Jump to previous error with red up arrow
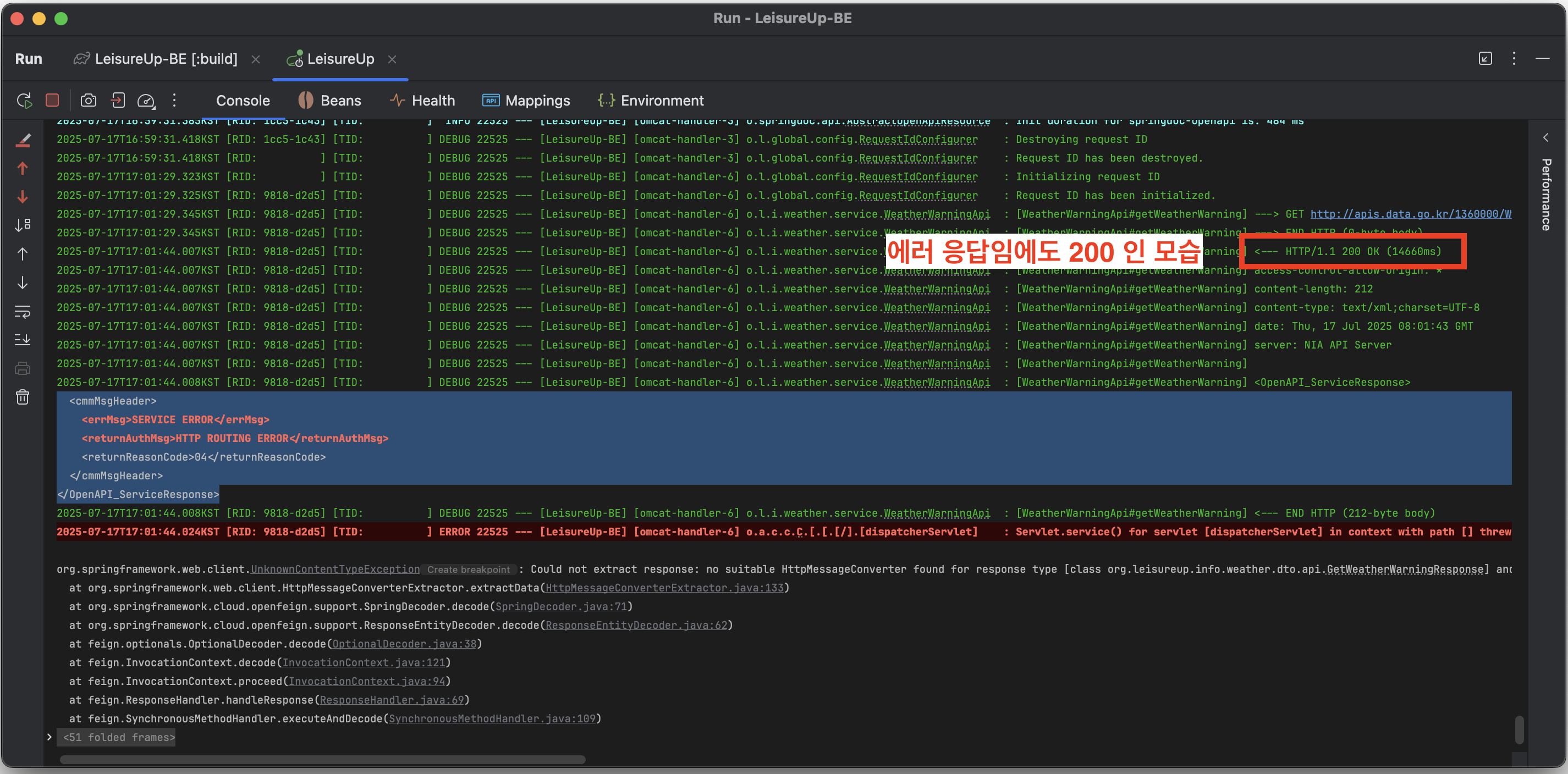Image resolution: width=1568 pixels, height=774 pixels. (23, 169)
